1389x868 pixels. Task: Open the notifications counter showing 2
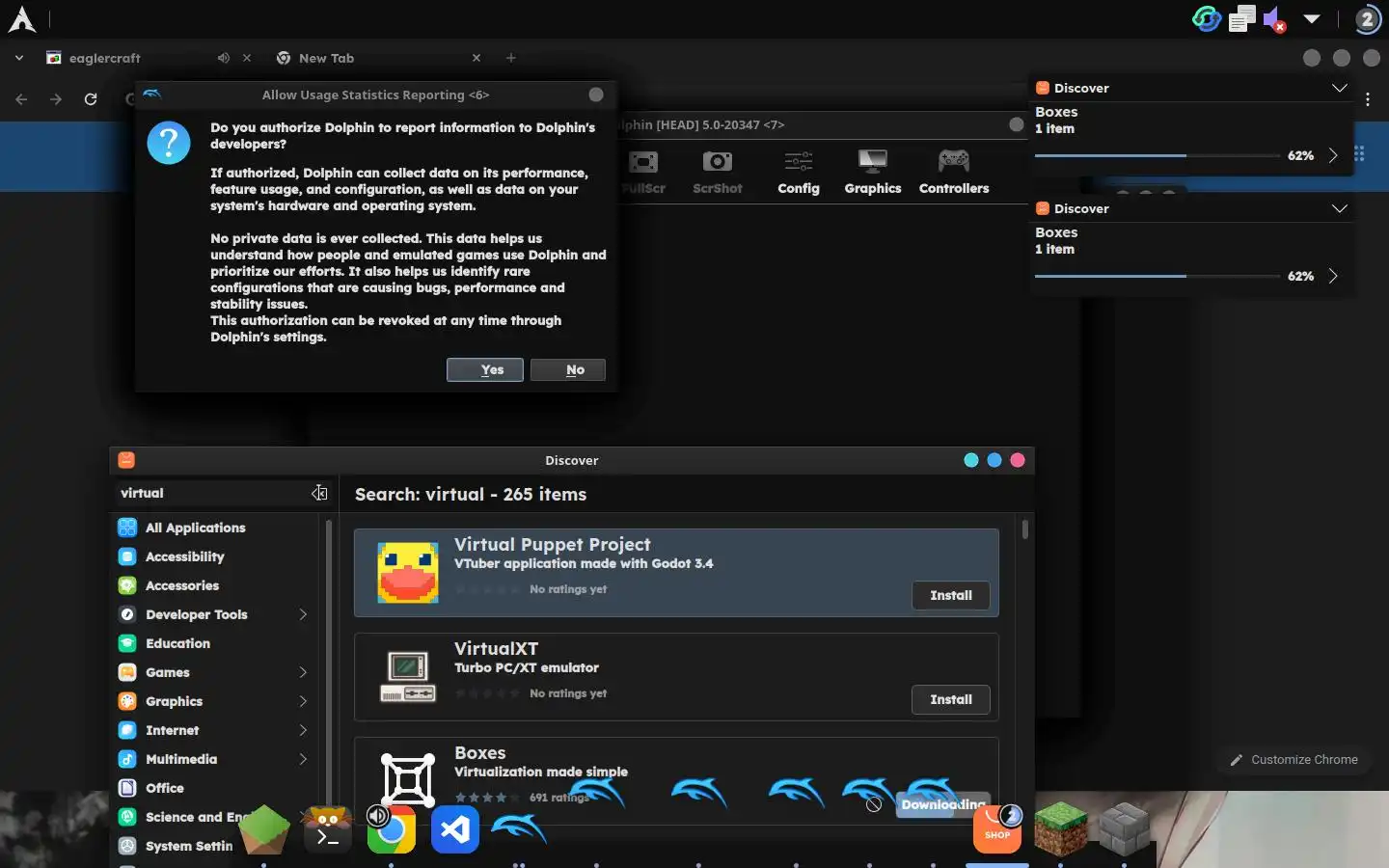[1367, 18]
